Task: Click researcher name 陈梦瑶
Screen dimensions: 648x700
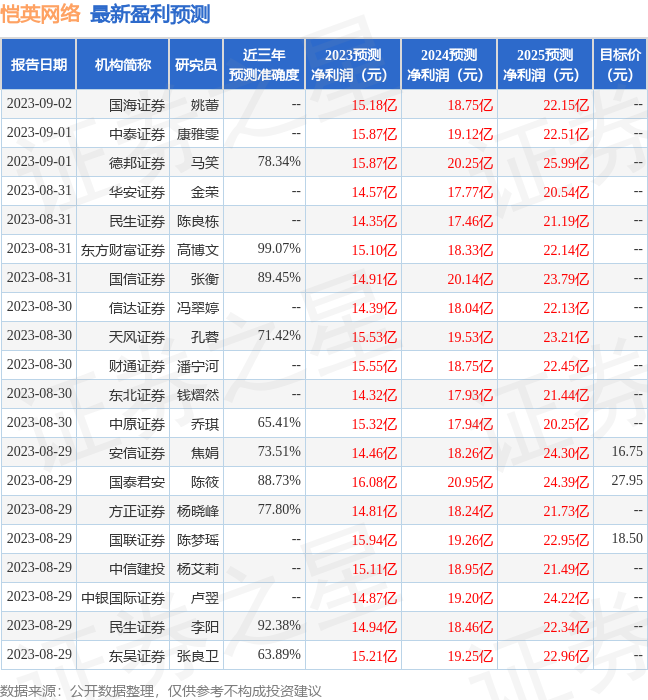Action: click(x=198, y=541)
